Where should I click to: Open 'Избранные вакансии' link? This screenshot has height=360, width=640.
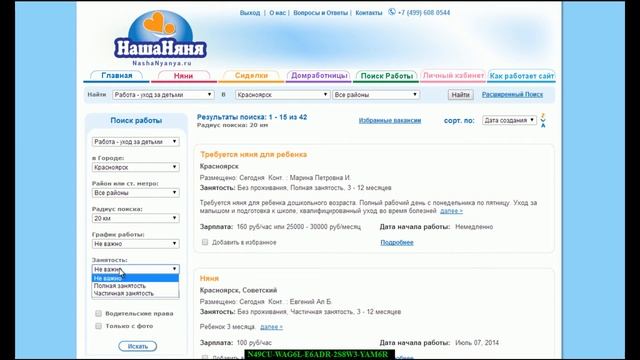(x=390, y=120)
